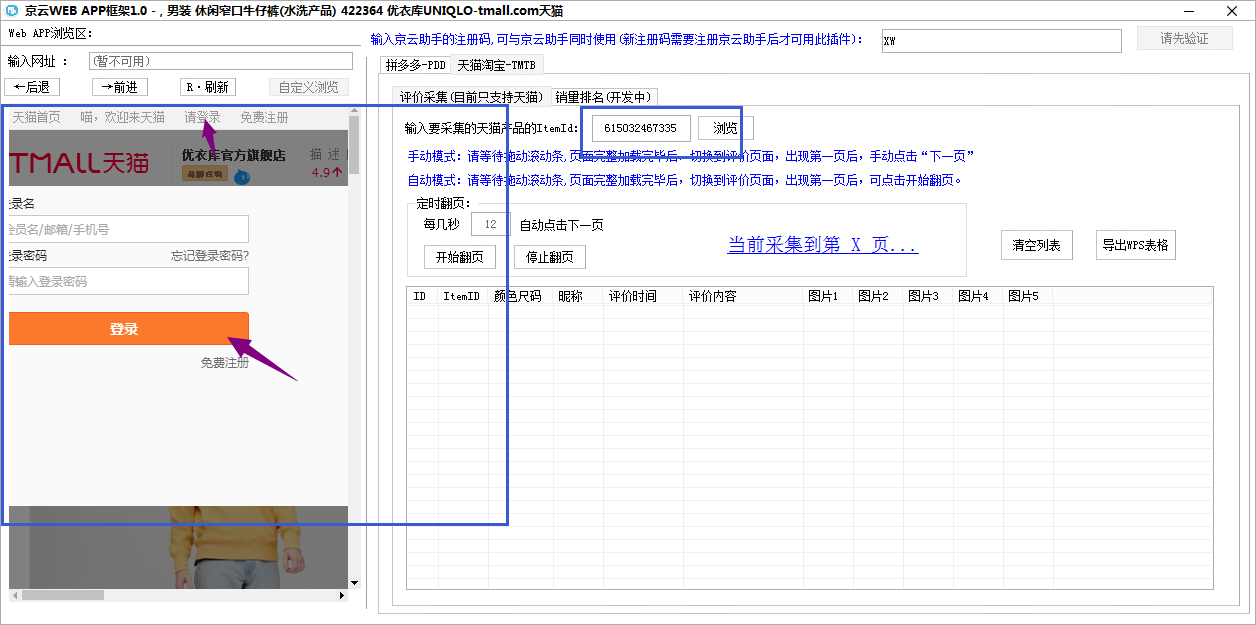Click the orange 登录 button

tap(128, 328)
